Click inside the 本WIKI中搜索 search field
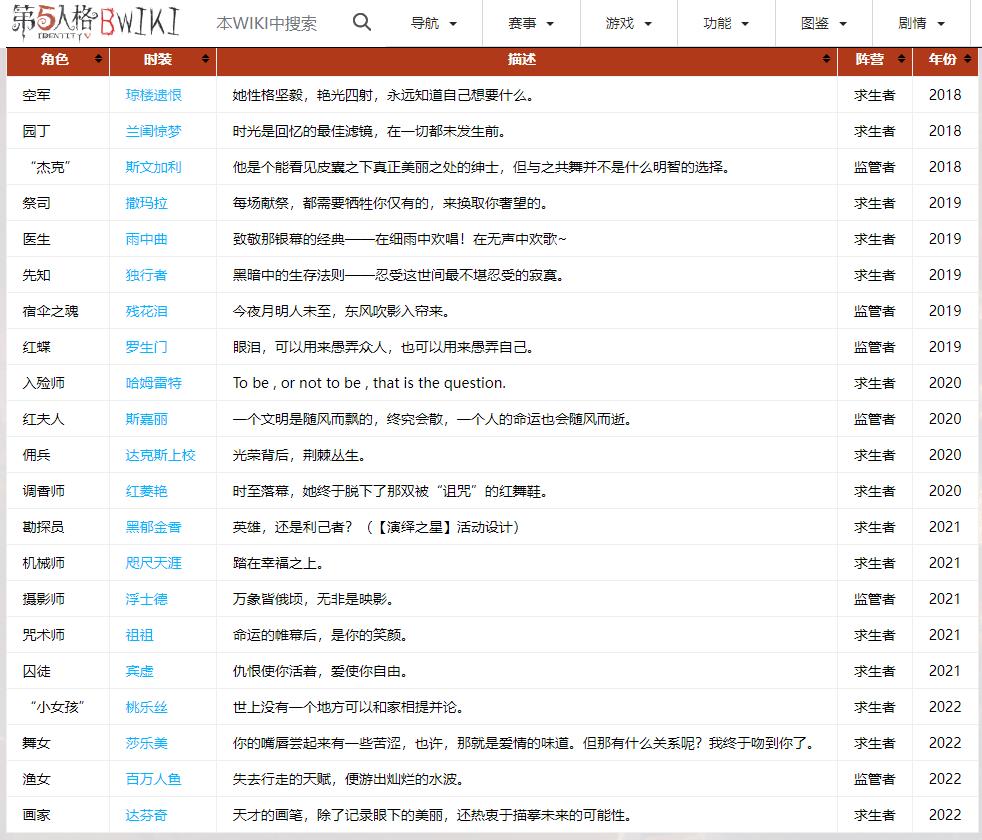This screenshot has width=982, height=840. pos(265,22)
